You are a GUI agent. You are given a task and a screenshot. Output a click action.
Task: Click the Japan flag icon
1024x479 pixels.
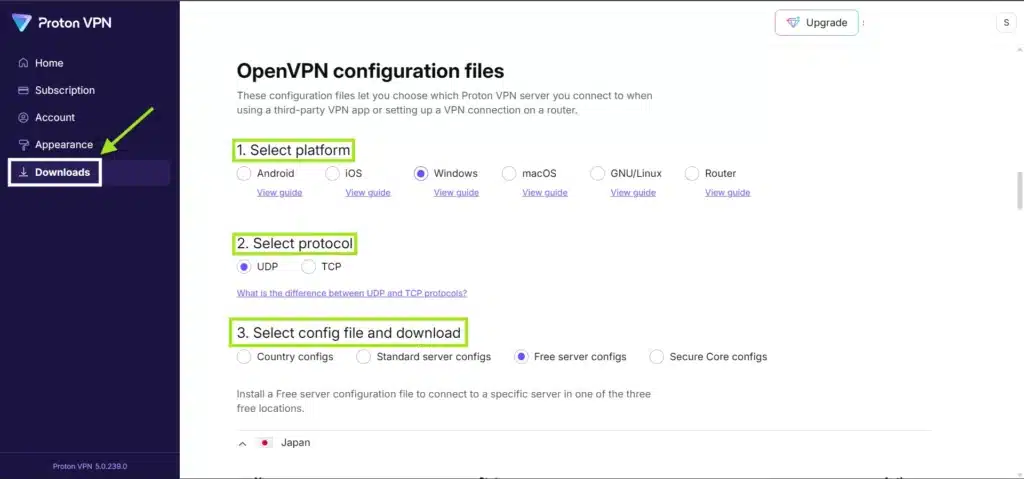(264, 443)
